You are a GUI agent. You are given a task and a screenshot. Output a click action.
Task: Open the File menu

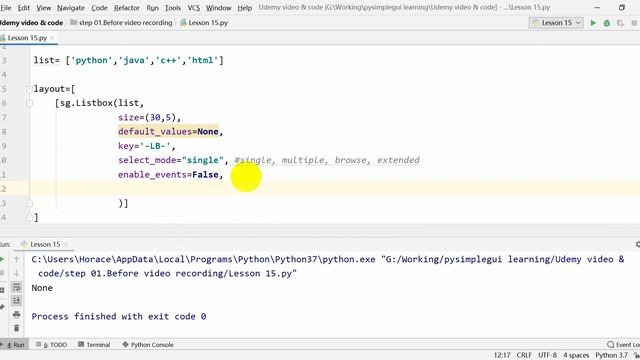[6, 8]
